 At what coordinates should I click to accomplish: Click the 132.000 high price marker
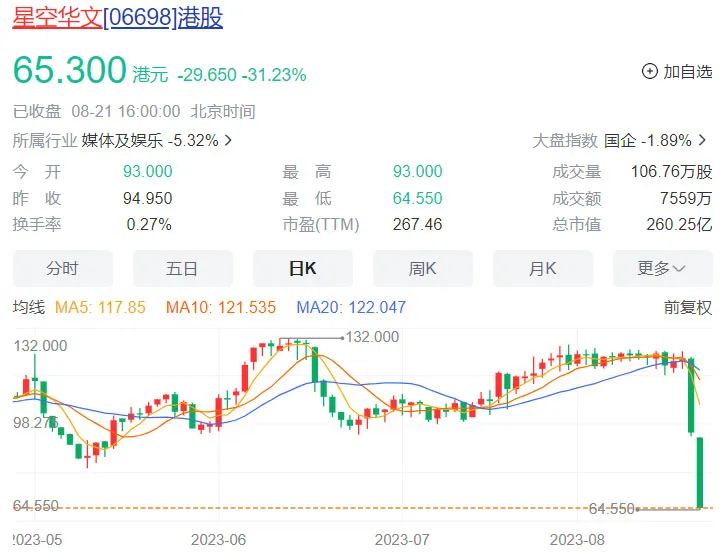point(372,337)
